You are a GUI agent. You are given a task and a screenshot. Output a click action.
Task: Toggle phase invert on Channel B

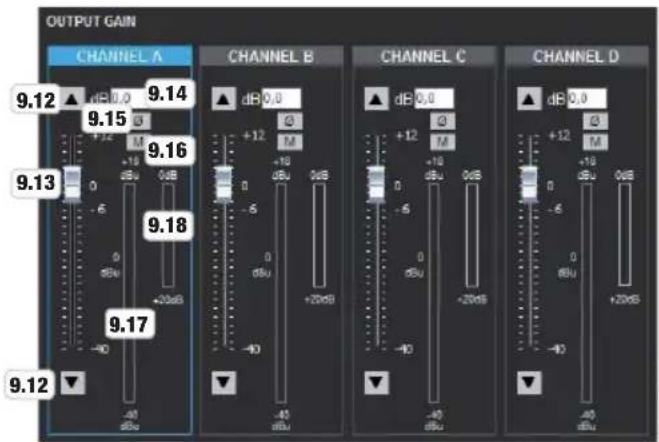290,121
